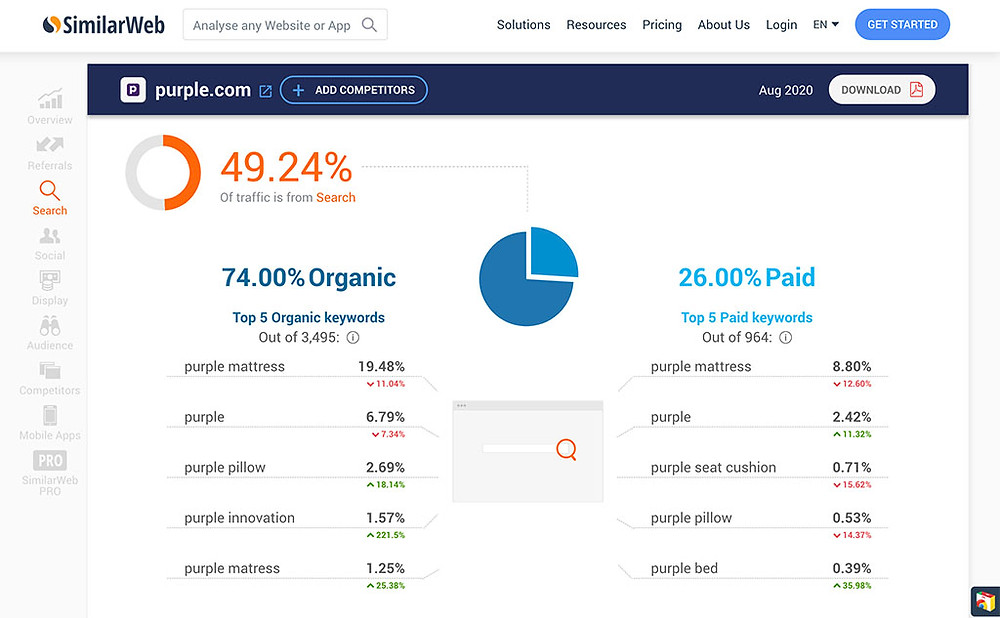Viewport: 1000px width, 618px height.
Task: Select organic keyword purple mattress
Action: click(235, 367)
